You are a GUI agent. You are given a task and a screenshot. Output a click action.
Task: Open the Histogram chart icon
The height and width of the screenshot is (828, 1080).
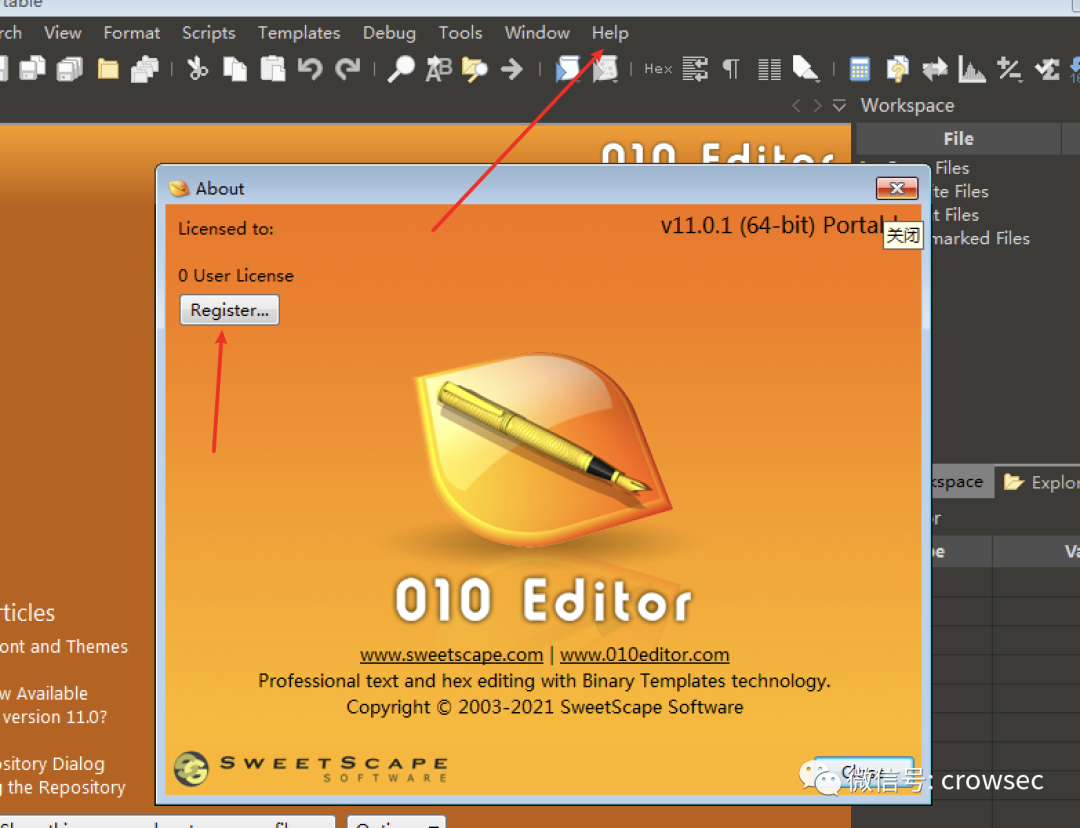click(x=972, y=69)
